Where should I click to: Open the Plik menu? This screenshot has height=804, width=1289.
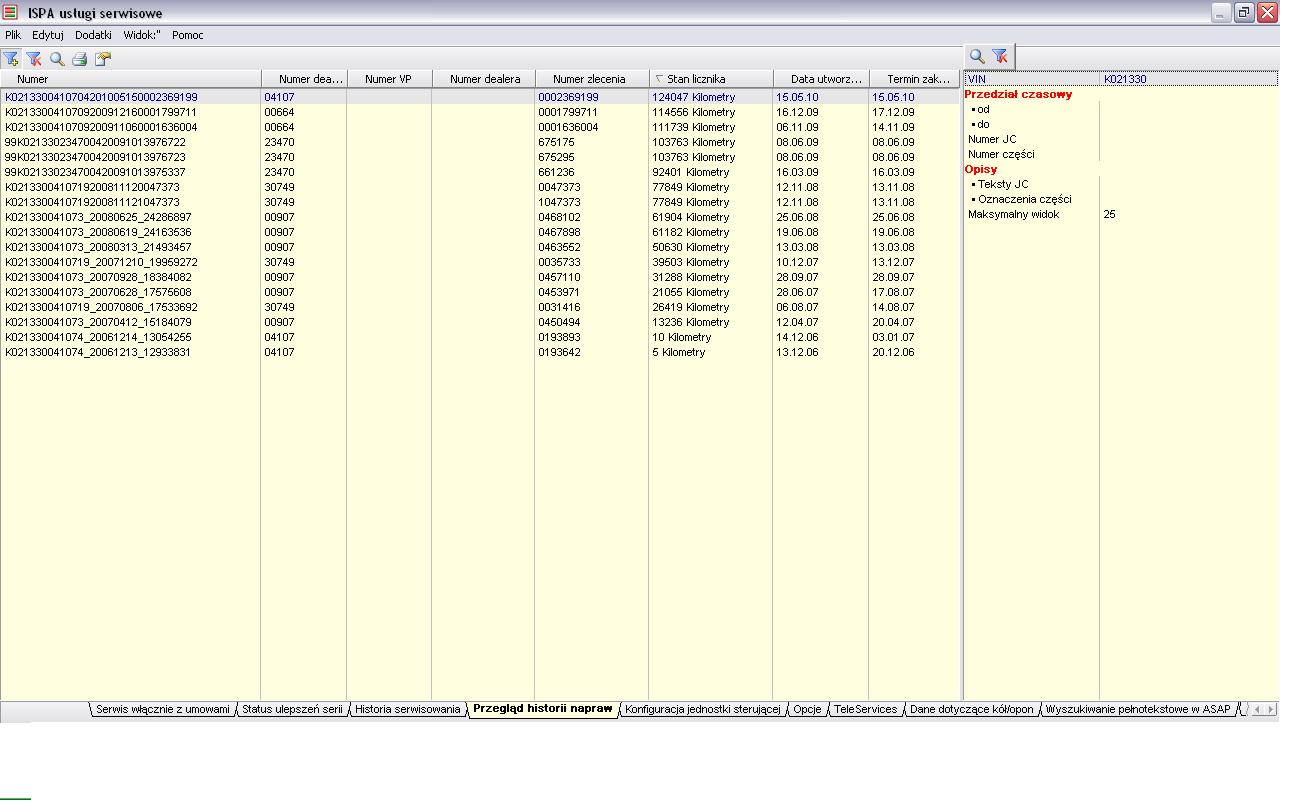click(13, 35)
